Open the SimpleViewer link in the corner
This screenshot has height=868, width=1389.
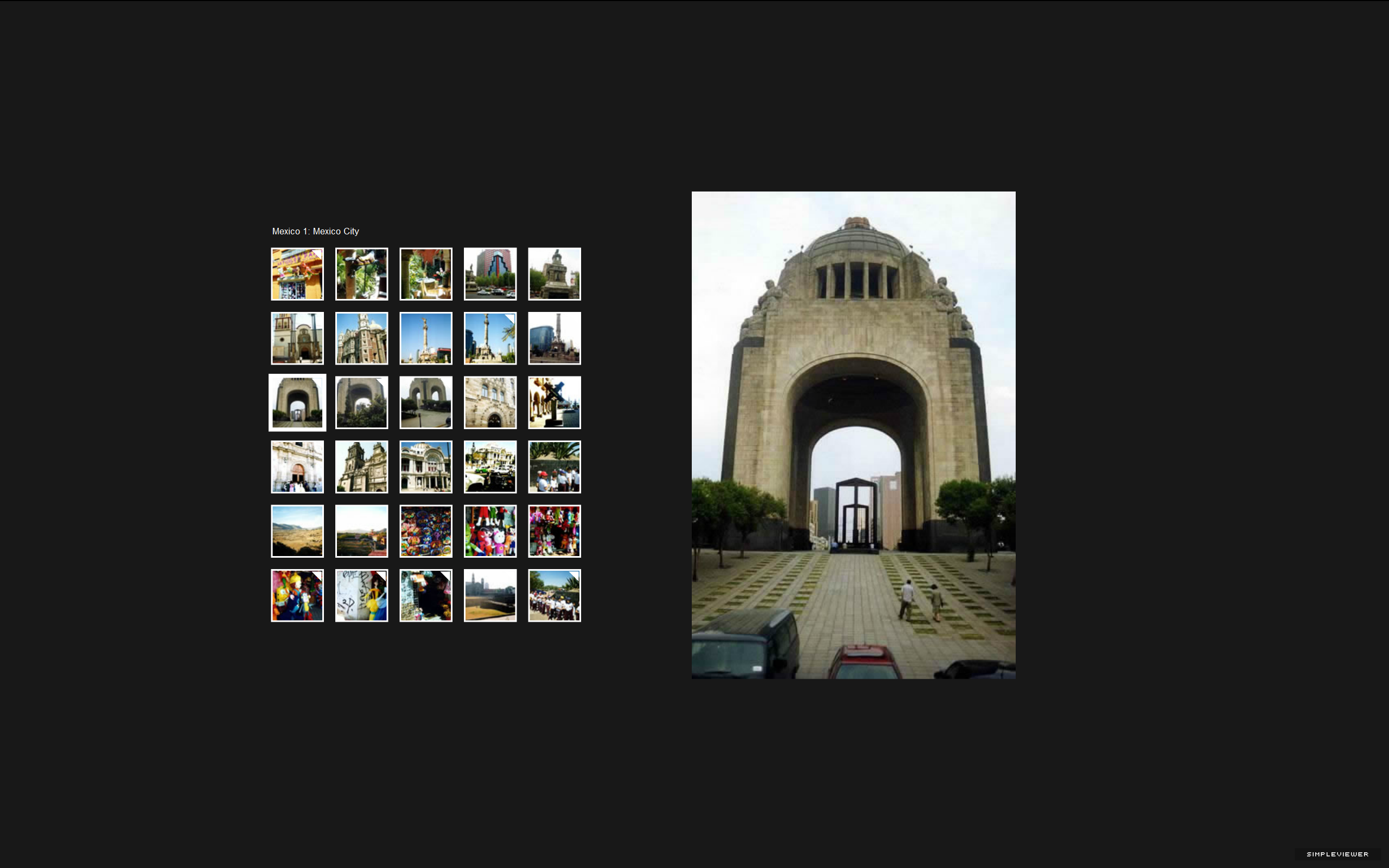[x=1337, y=854]
